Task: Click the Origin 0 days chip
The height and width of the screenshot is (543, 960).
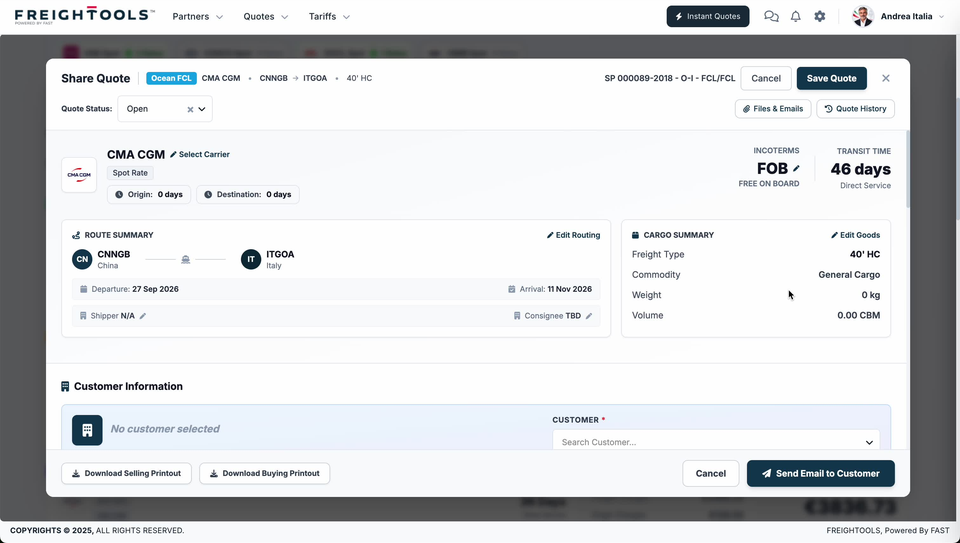Action: tap(149, 195)
